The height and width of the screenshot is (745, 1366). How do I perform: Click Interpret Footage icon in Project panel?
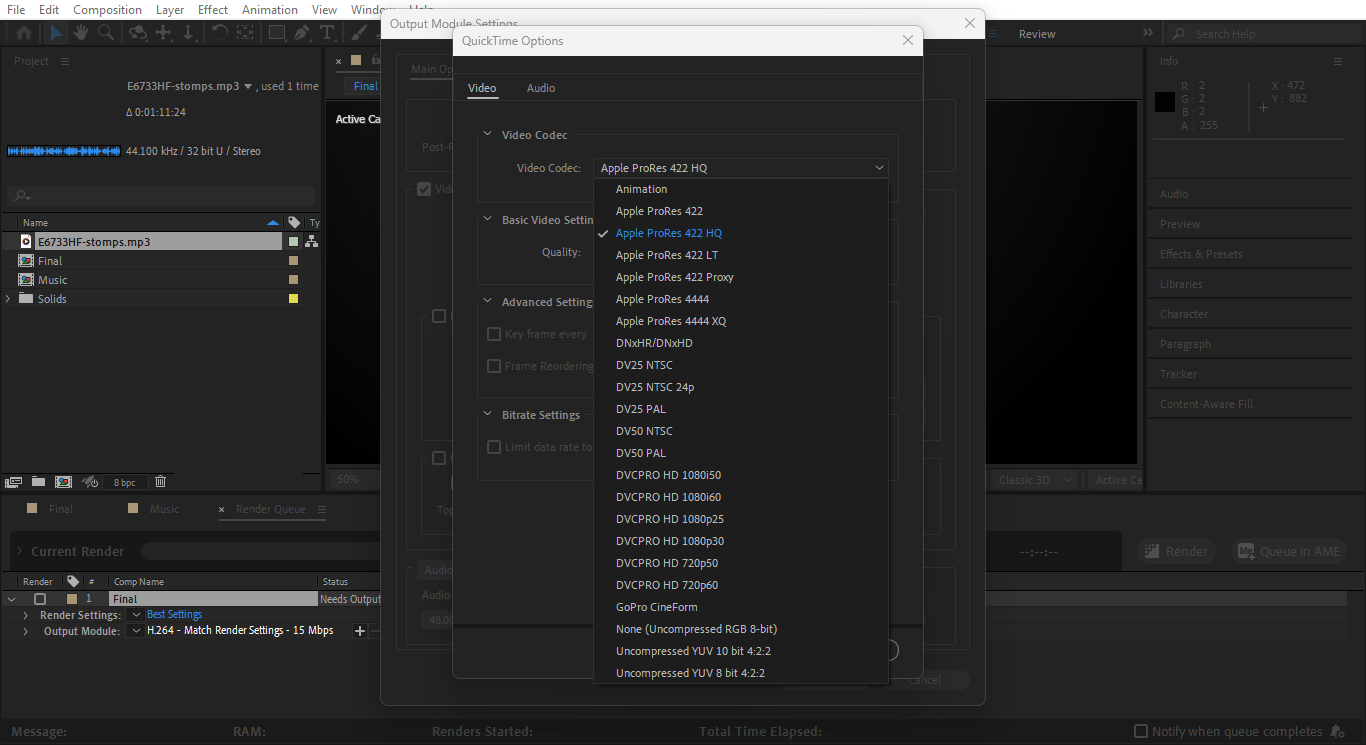pyautogui.click(x=14, y=481)
